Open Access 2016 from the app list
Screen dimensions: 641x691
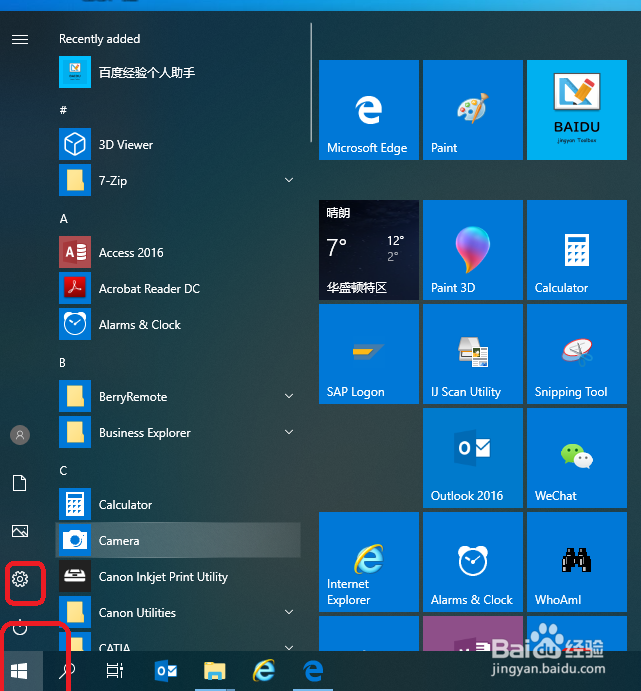[178, 253]
